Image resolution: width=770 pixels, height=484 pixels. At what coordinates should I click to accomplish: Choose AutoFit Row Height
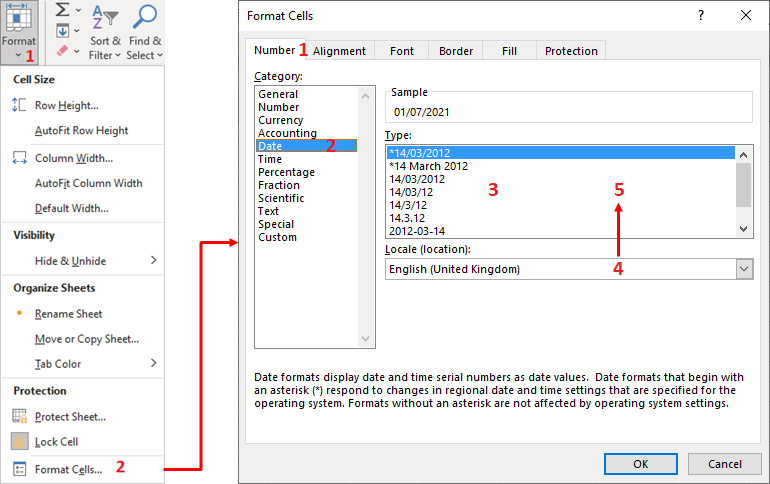(82, 131)
